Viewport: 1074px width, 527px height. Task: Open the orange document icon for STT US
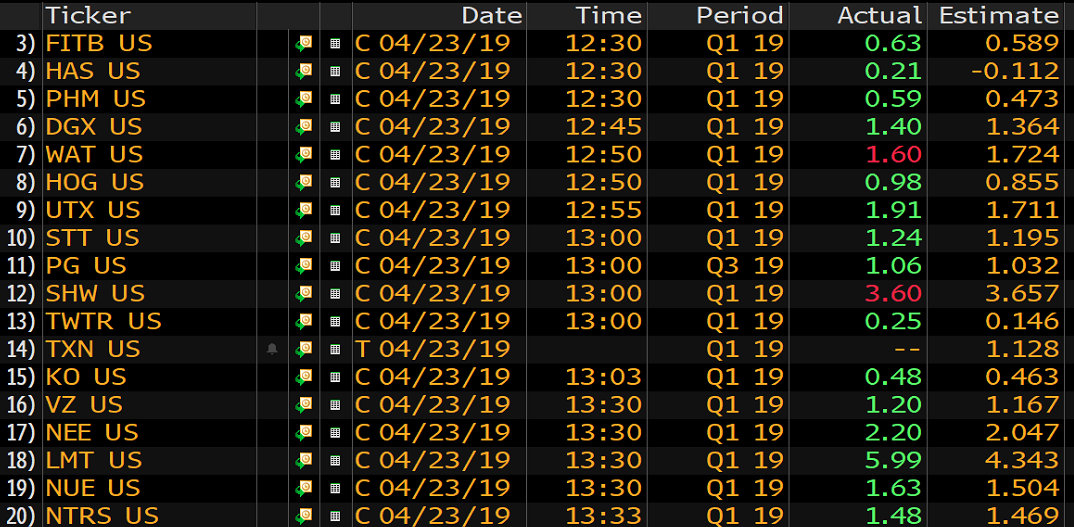(x=303, y=238)
